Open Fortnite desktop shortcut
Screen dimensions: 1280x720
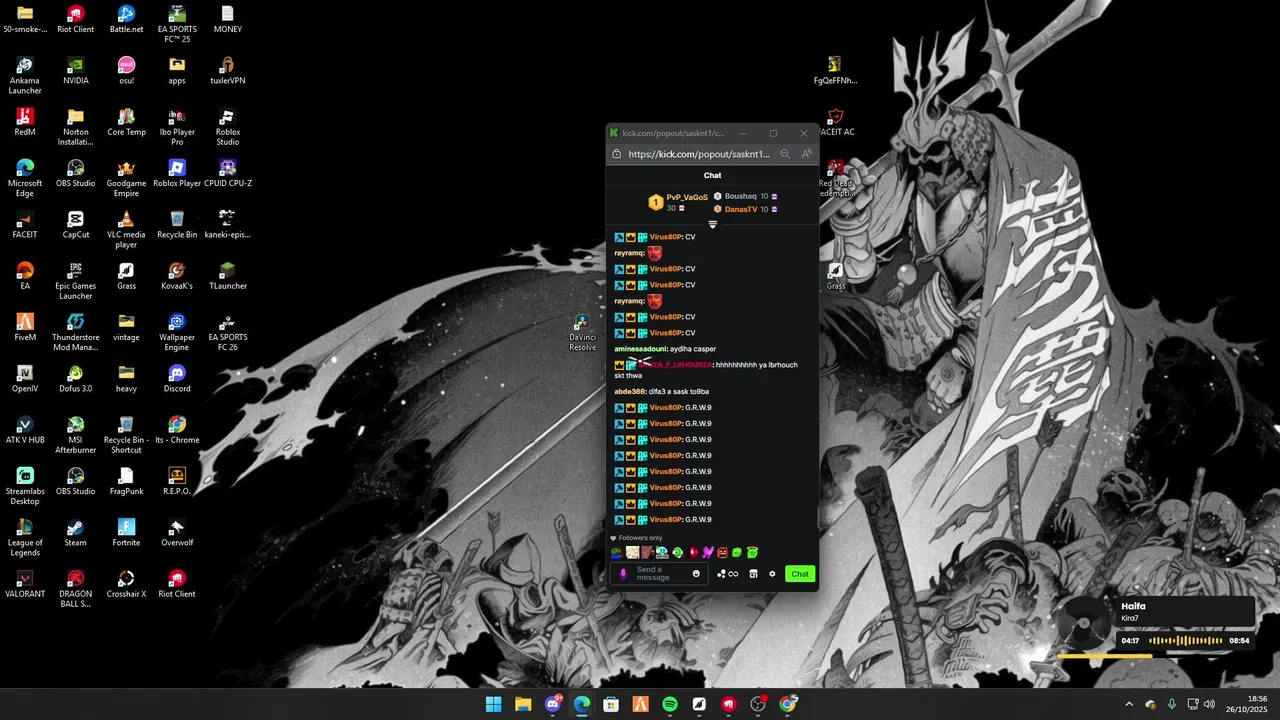tap(126, 533)
